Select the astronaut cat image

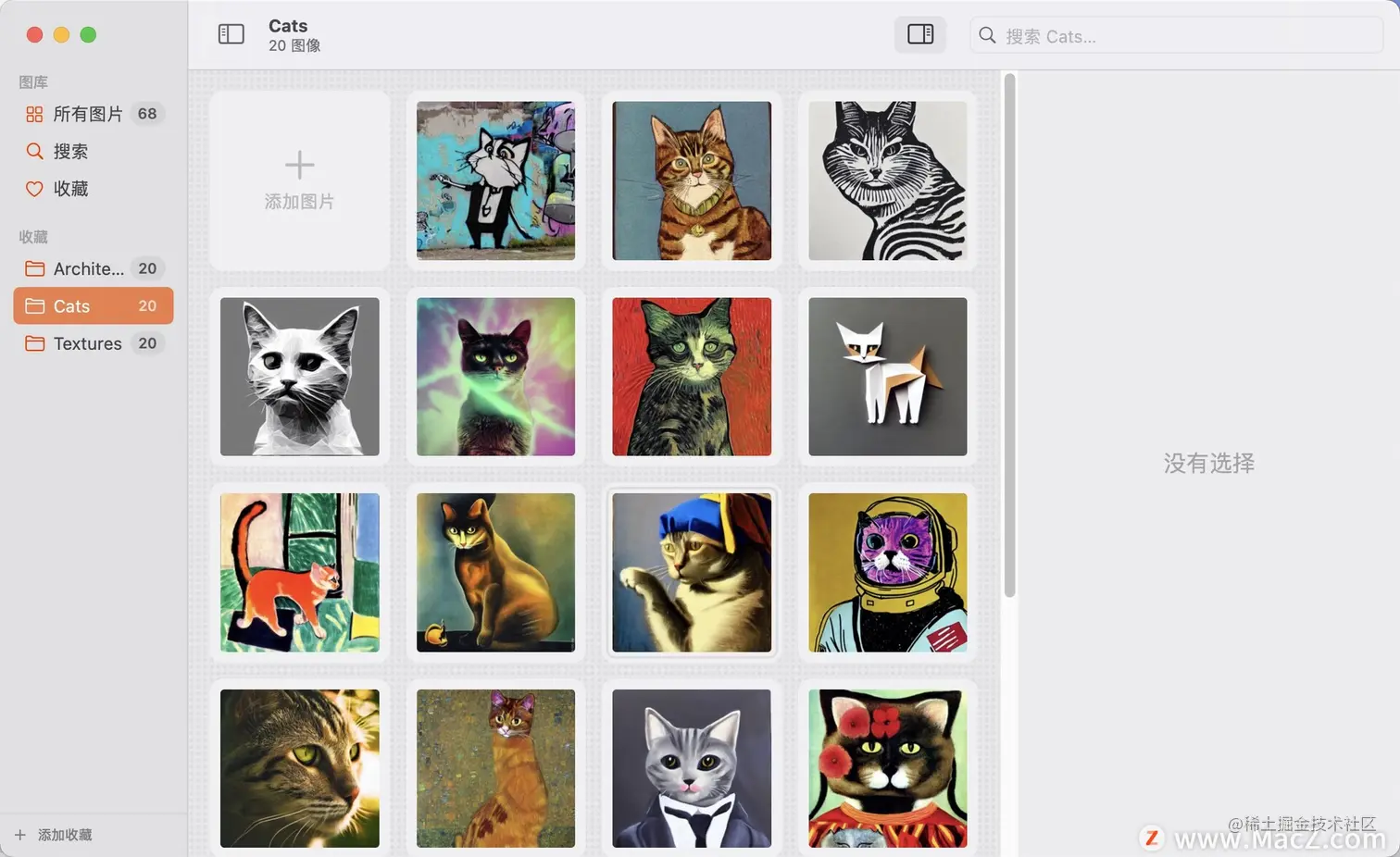pos(887,572)
